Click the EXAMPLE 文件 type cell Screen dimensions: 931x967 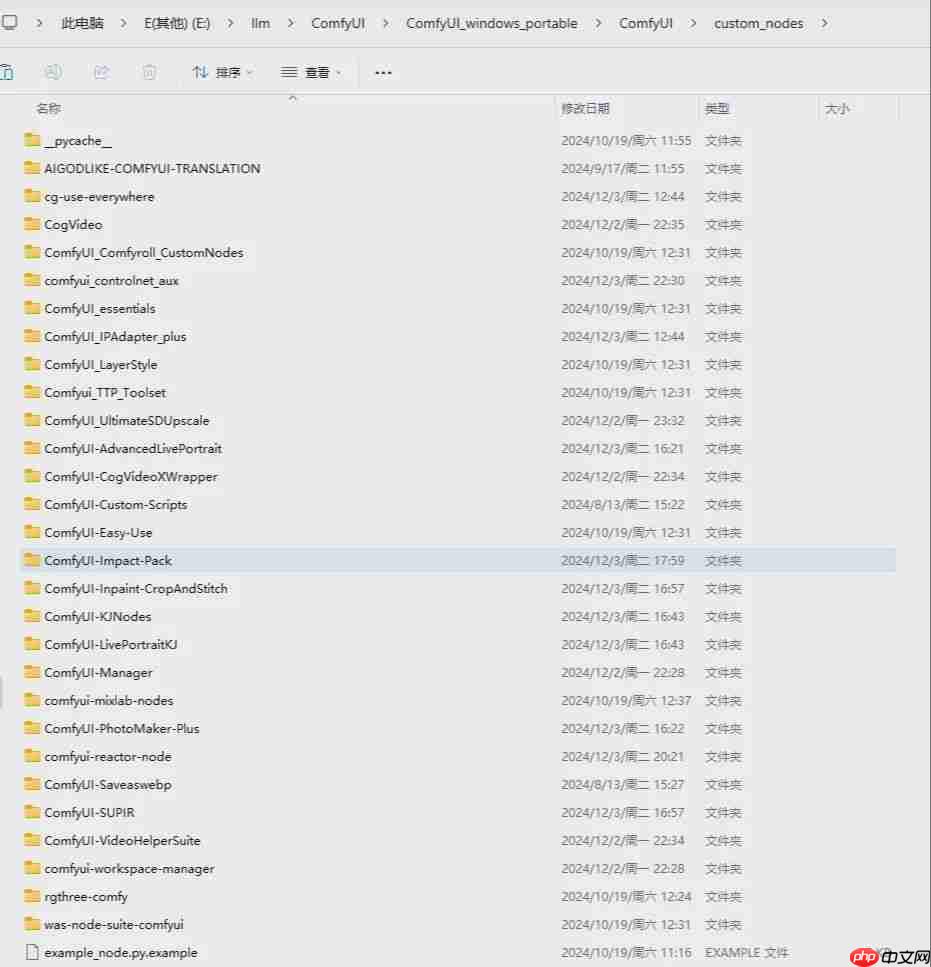(x=747, y=952)
